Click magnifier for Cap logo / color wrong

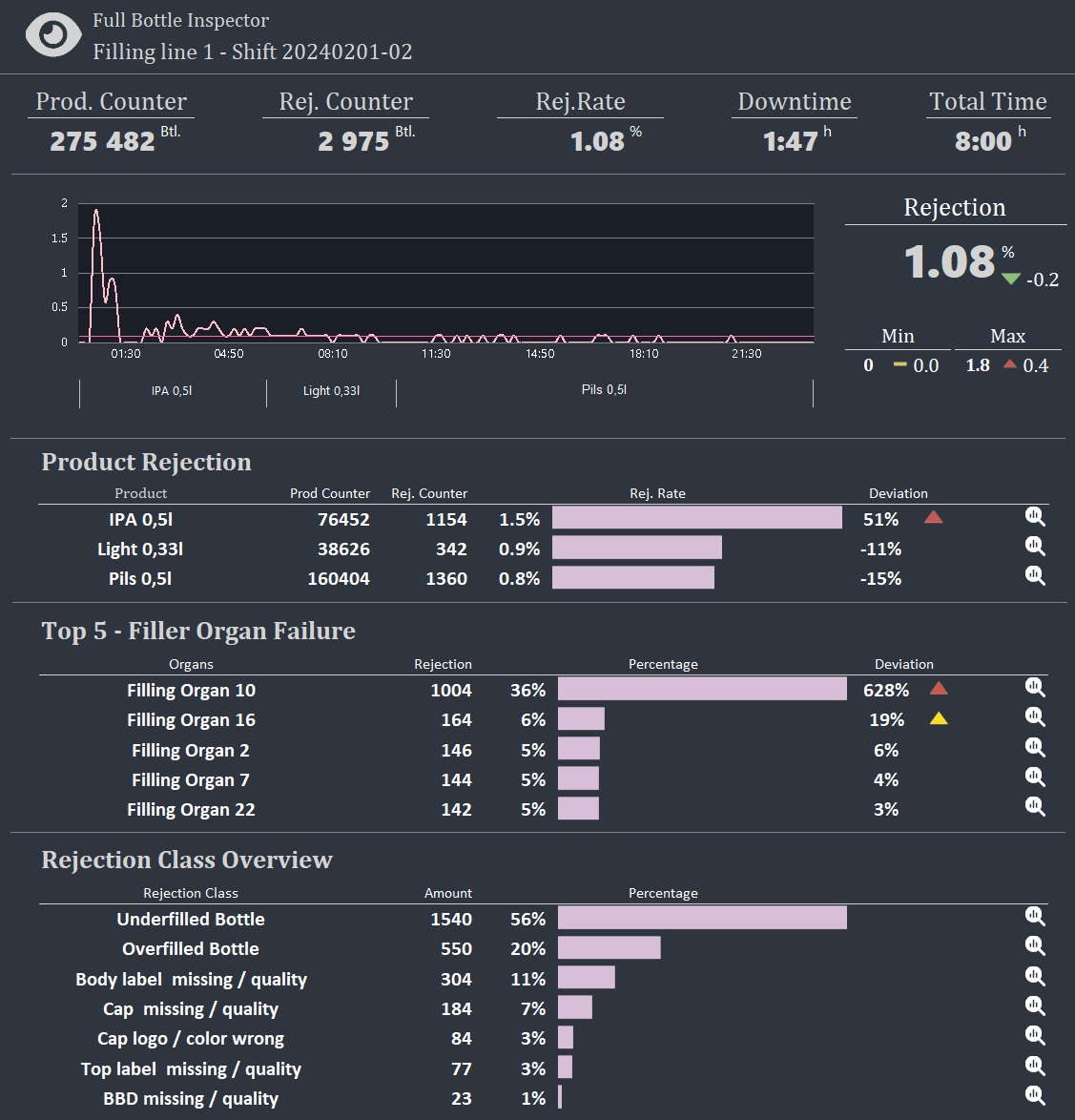point(1035,1036)
